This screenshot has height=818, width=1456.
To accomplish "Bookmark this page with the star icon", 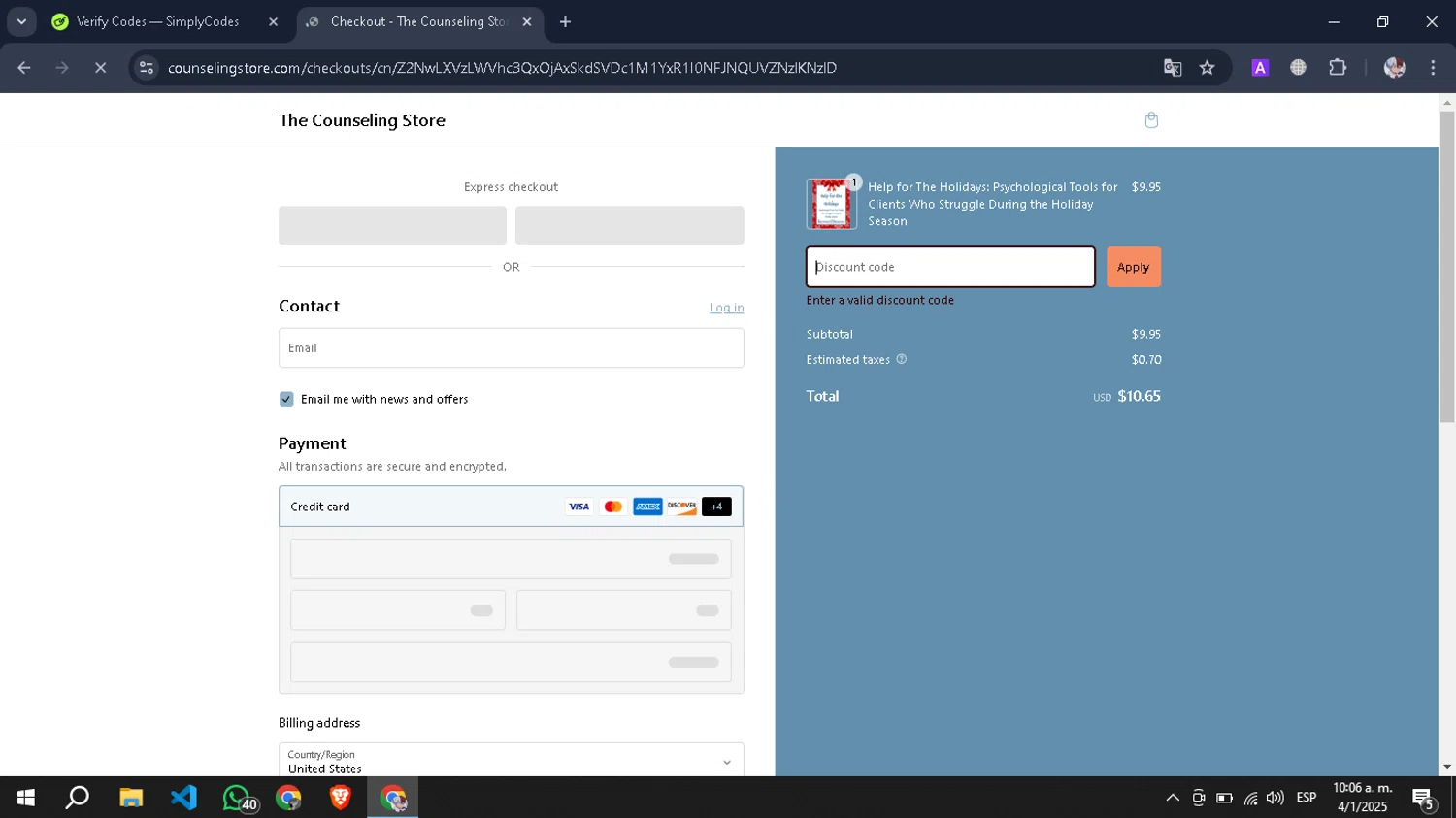I will [1207, 68].
